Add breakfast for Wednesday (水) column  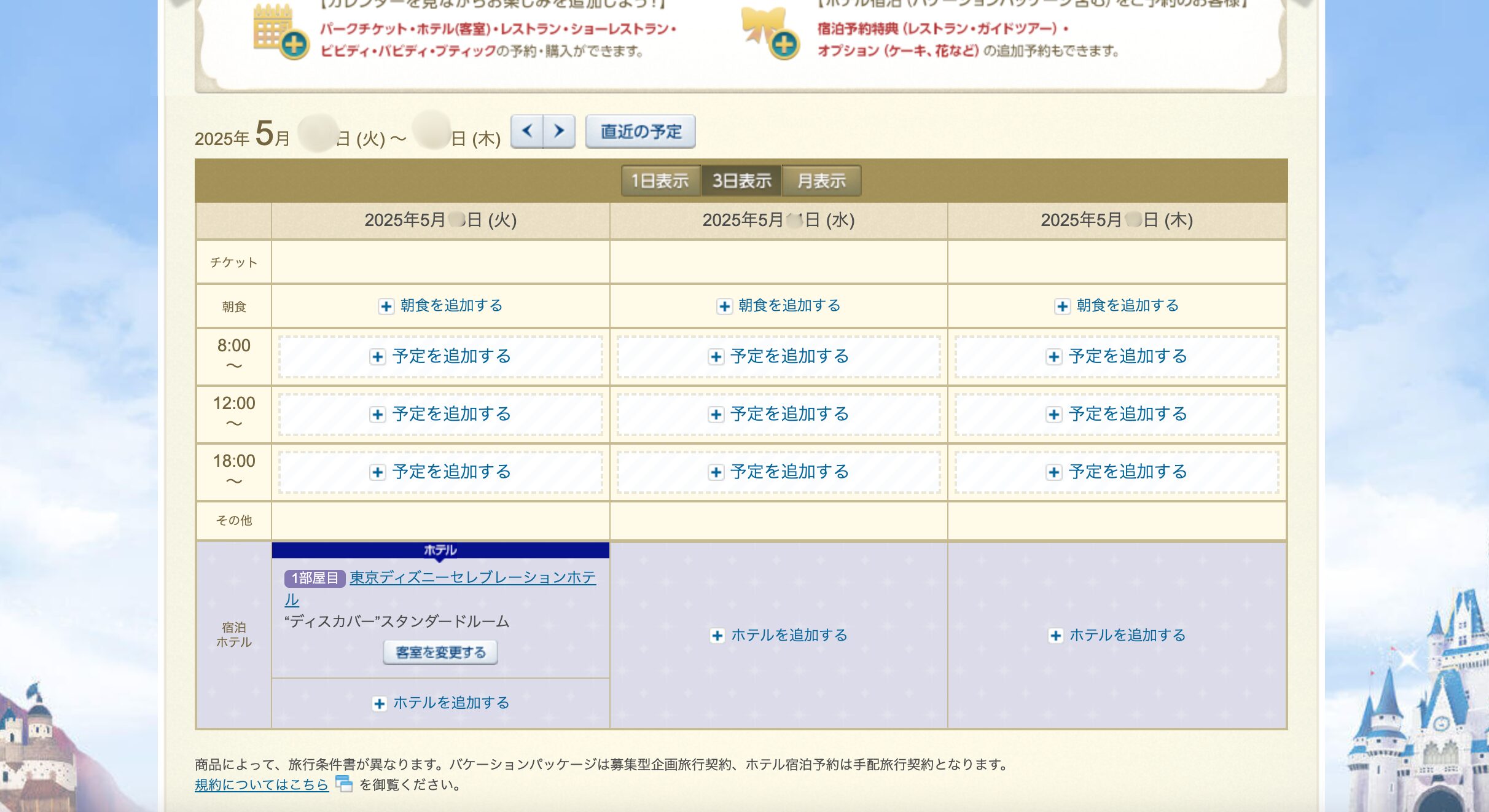coord(778,305)
